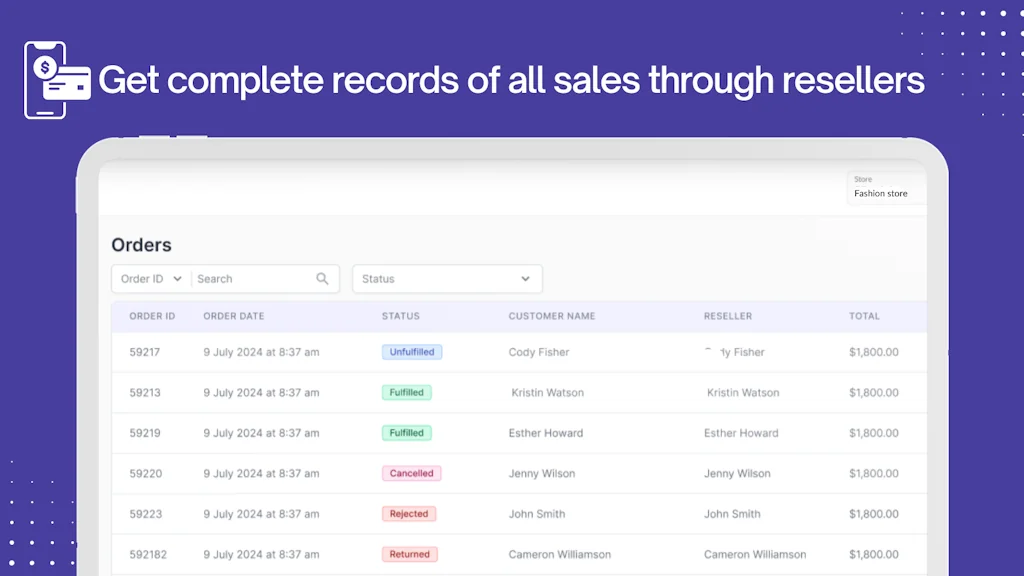
Task: Click the Rejected status badge
Action: [408, 514]
